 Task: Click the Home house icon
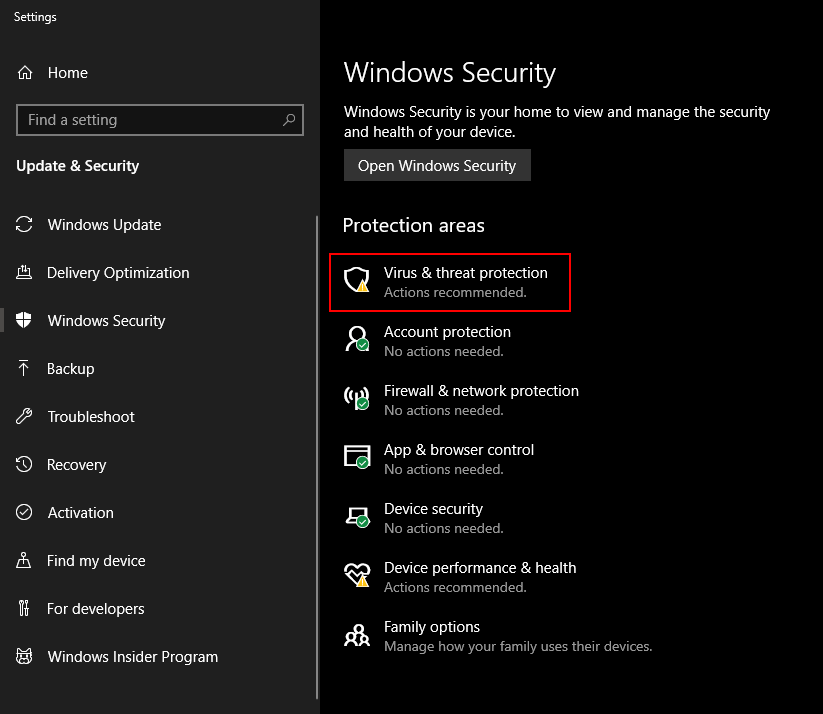pyautogui.click(x=25, y=72)
